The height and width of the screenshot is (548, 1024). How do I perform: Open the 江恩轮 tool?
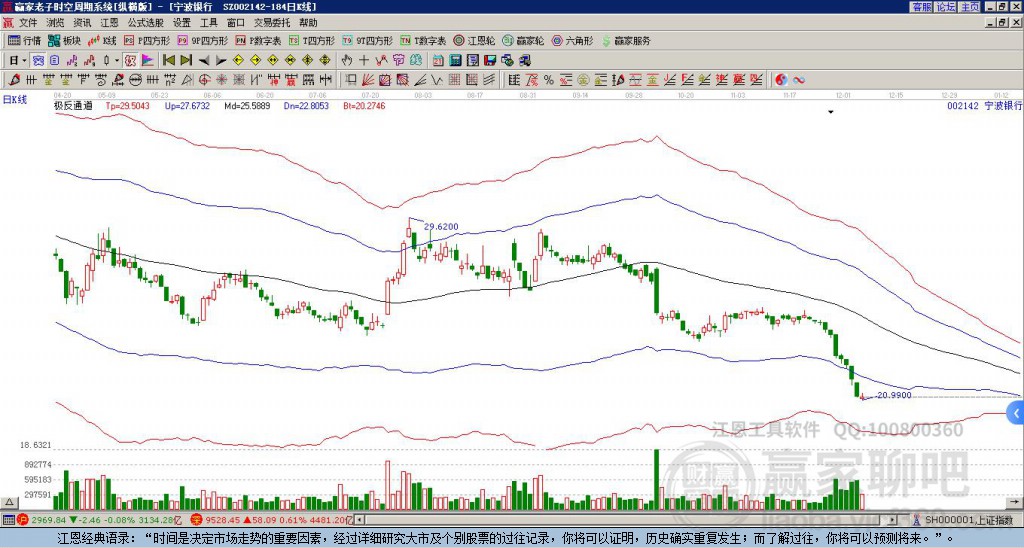point(475,40)
